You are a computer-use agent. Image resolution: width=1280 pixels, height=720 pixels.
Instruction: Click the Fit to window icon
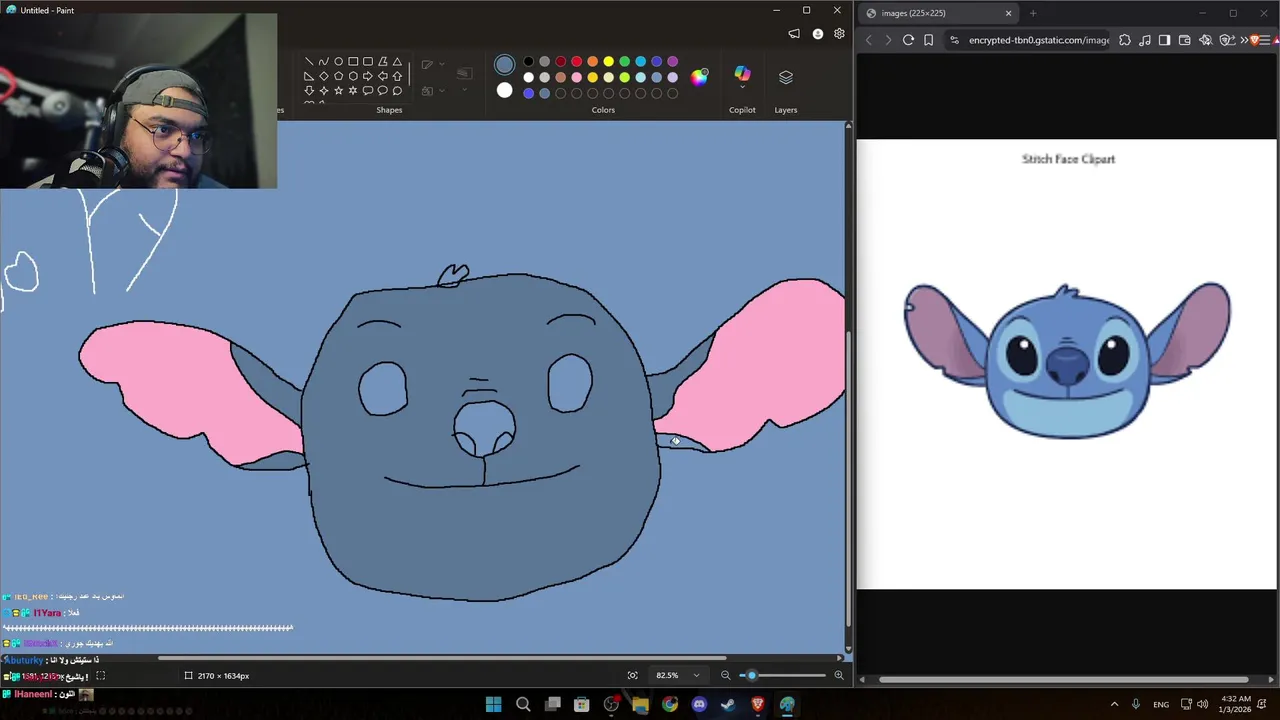[x=632, y=675]
